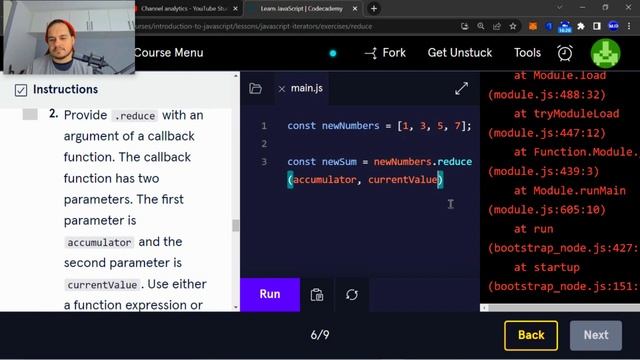Viewport: 640px width, 360px height.
Task: Open the light blue badge extension
Action: point(565,27)
